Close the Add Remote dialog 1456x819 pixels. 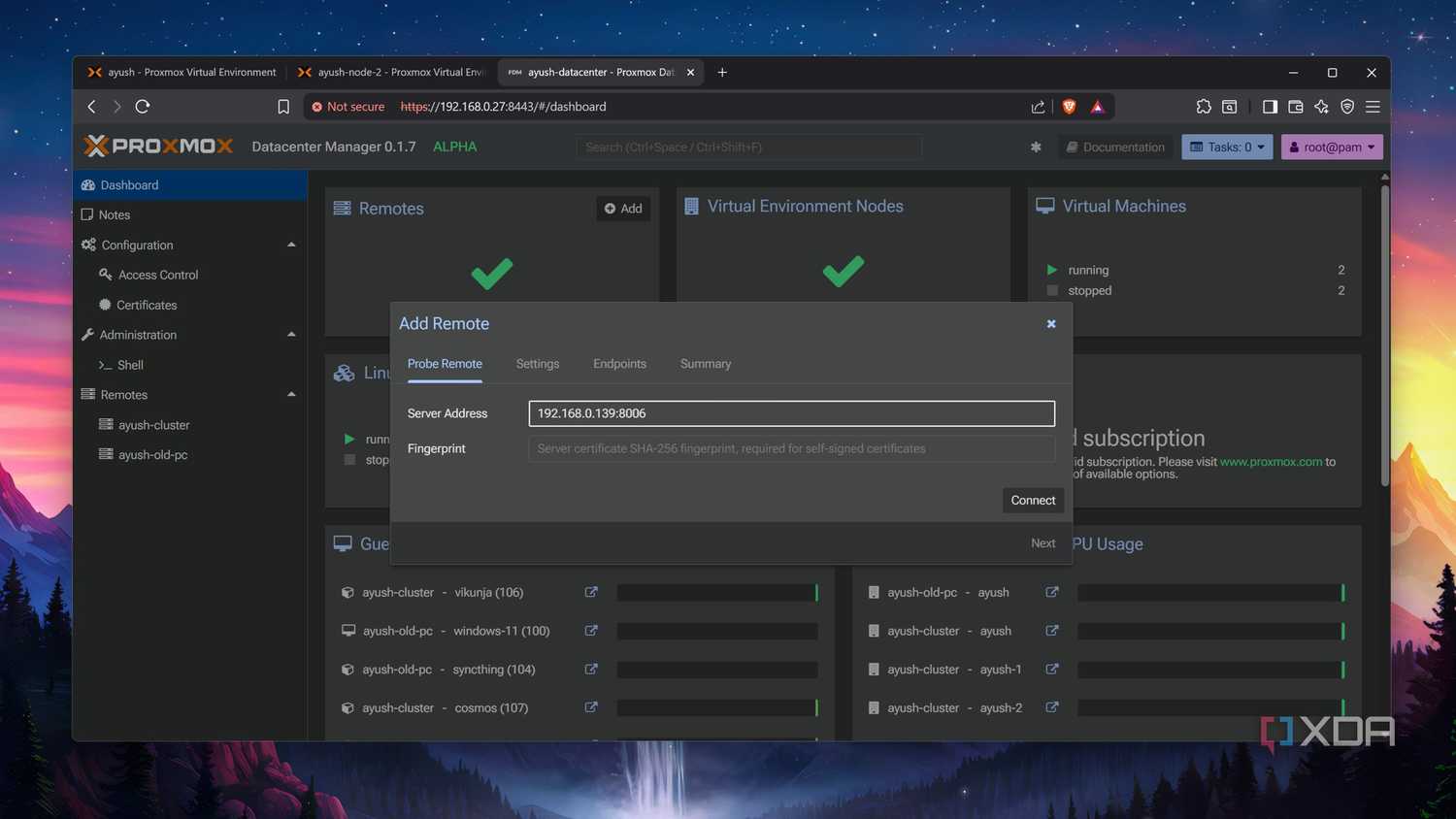click(x=1051, y=324)
